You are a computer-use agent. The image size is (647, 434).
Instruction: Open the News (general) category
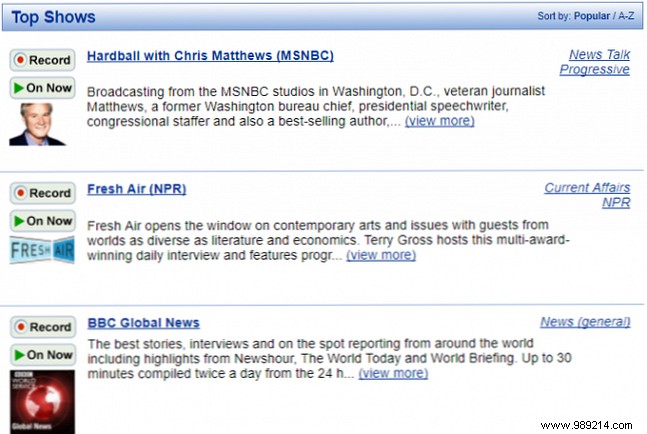(x=585, y=321)
